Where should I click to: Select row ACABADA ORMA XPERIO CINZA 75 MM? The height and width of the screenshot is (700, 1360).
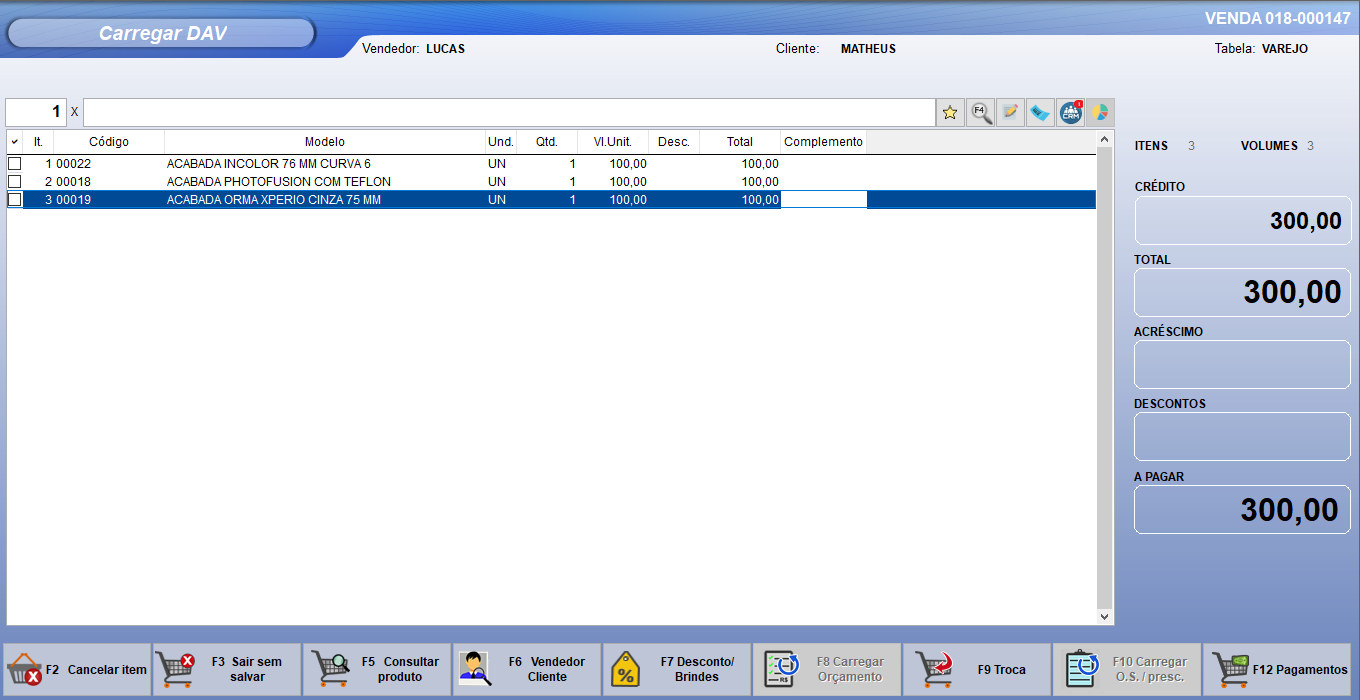pyautogui.click(x=551, y=199)
